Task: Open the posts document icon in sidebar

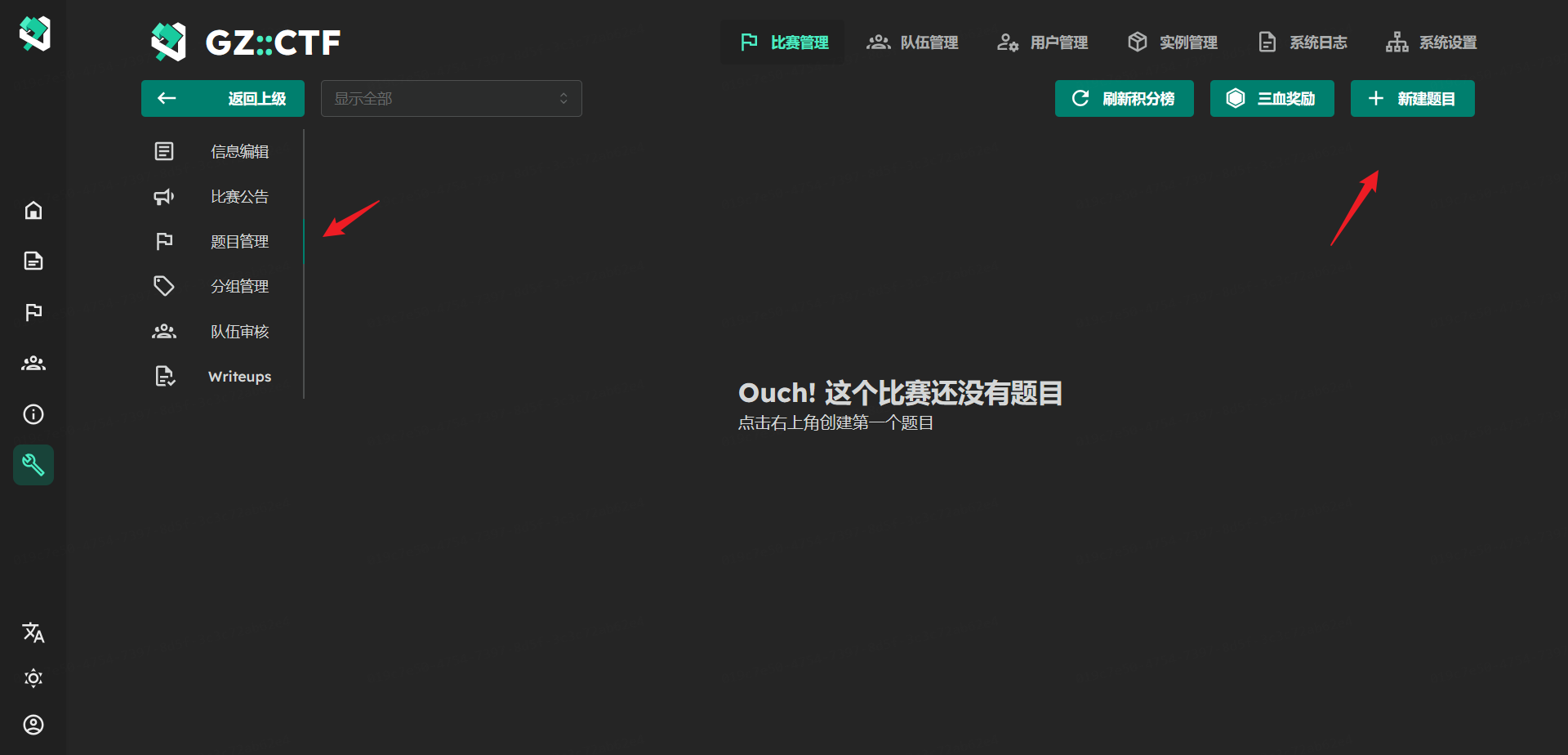Action: click(x=33, y=261)
